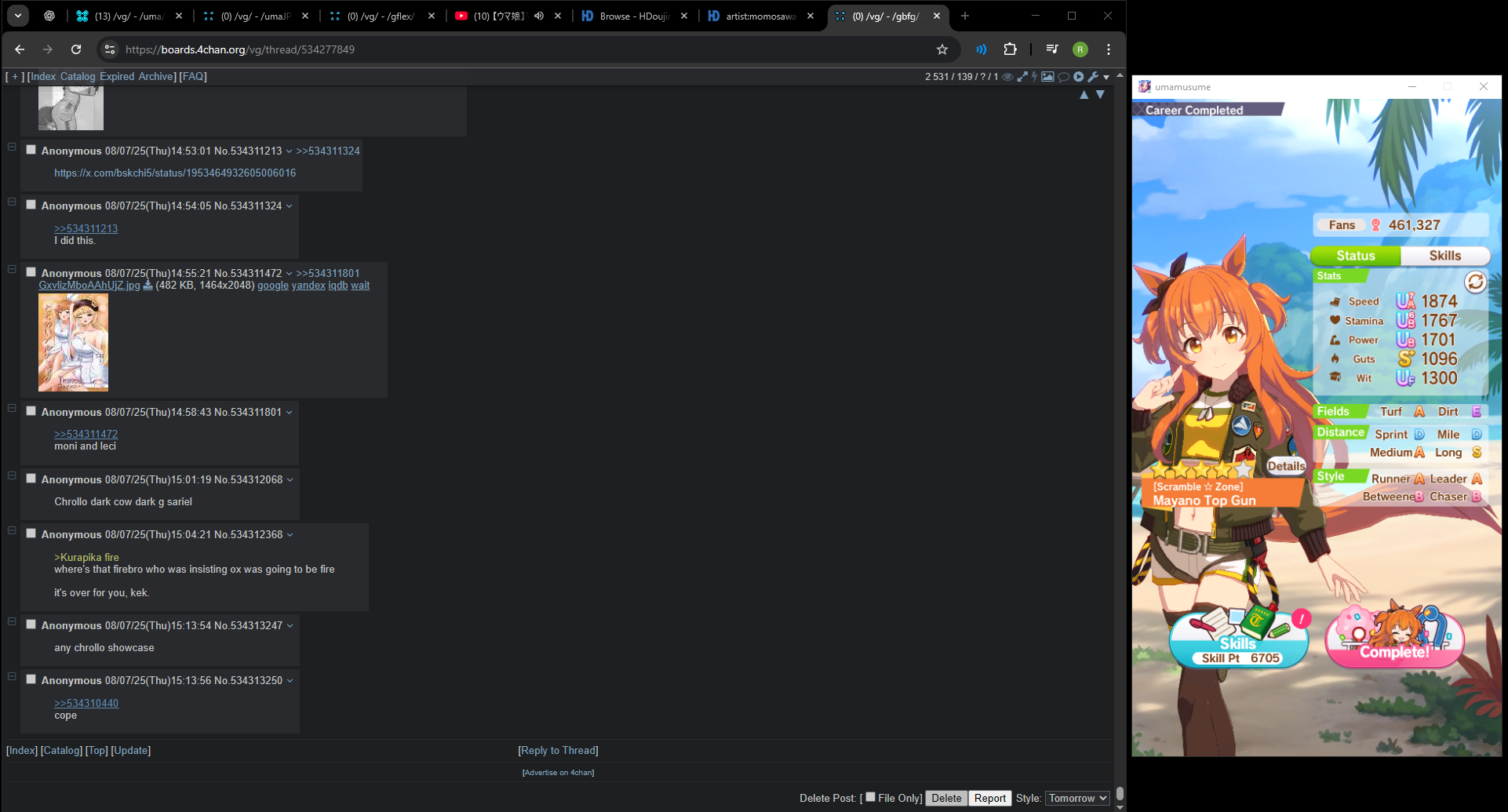Click the Catalog link in top navigation
The image size is (1508, 812).
pos(78,77)
